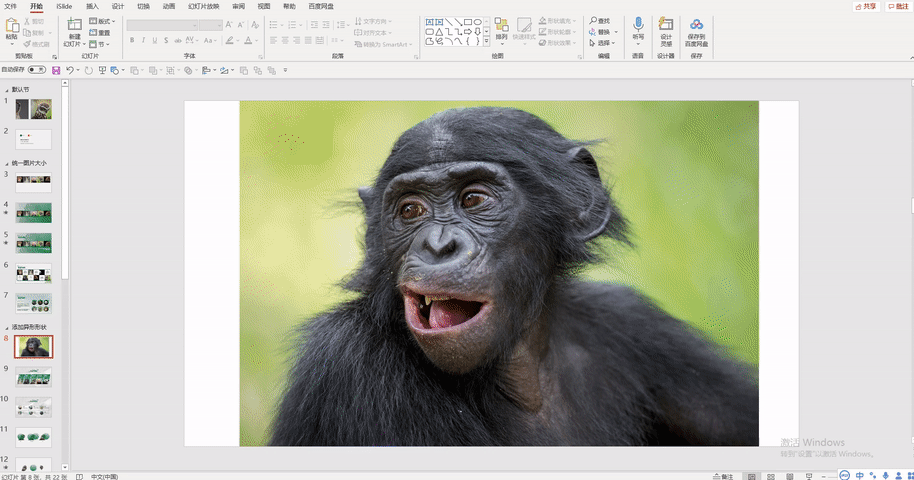Expand the shapes gallery more arrow
This screenshot has width=914, height=480.
tap(486, 42)
